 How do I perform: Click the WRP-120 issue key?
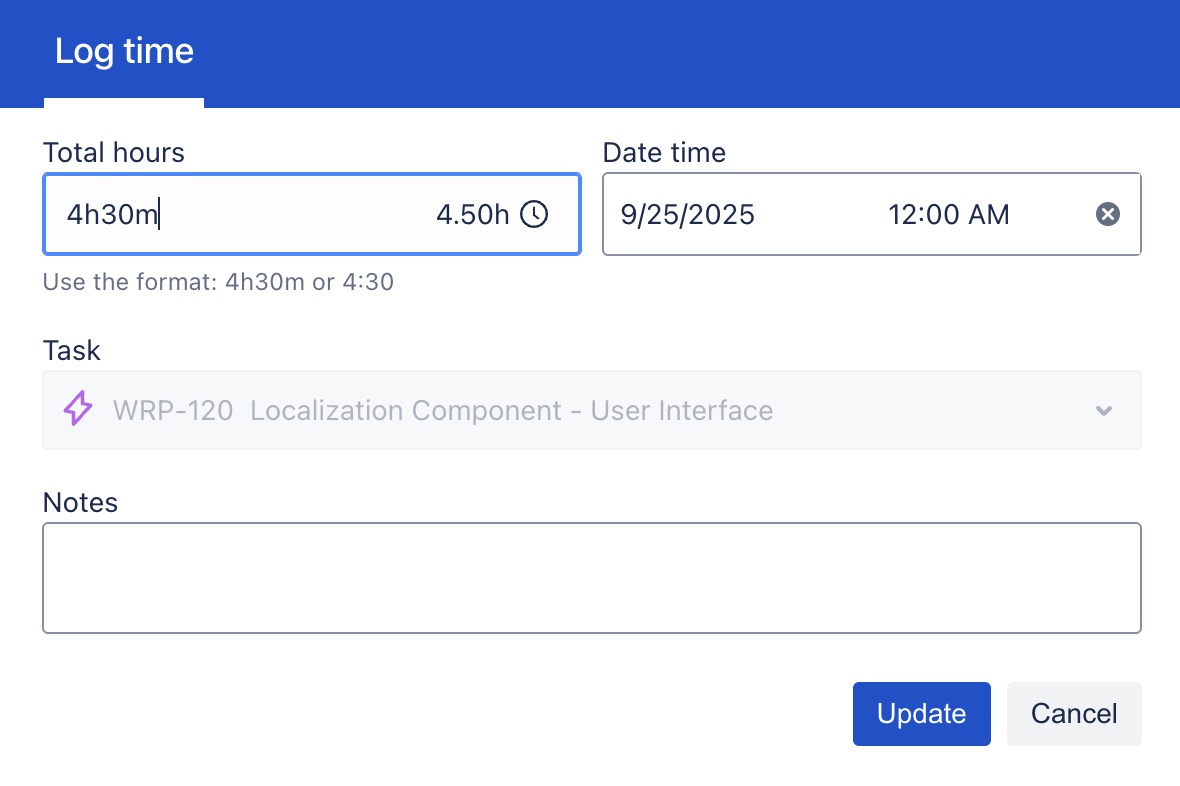coord(173,411)
